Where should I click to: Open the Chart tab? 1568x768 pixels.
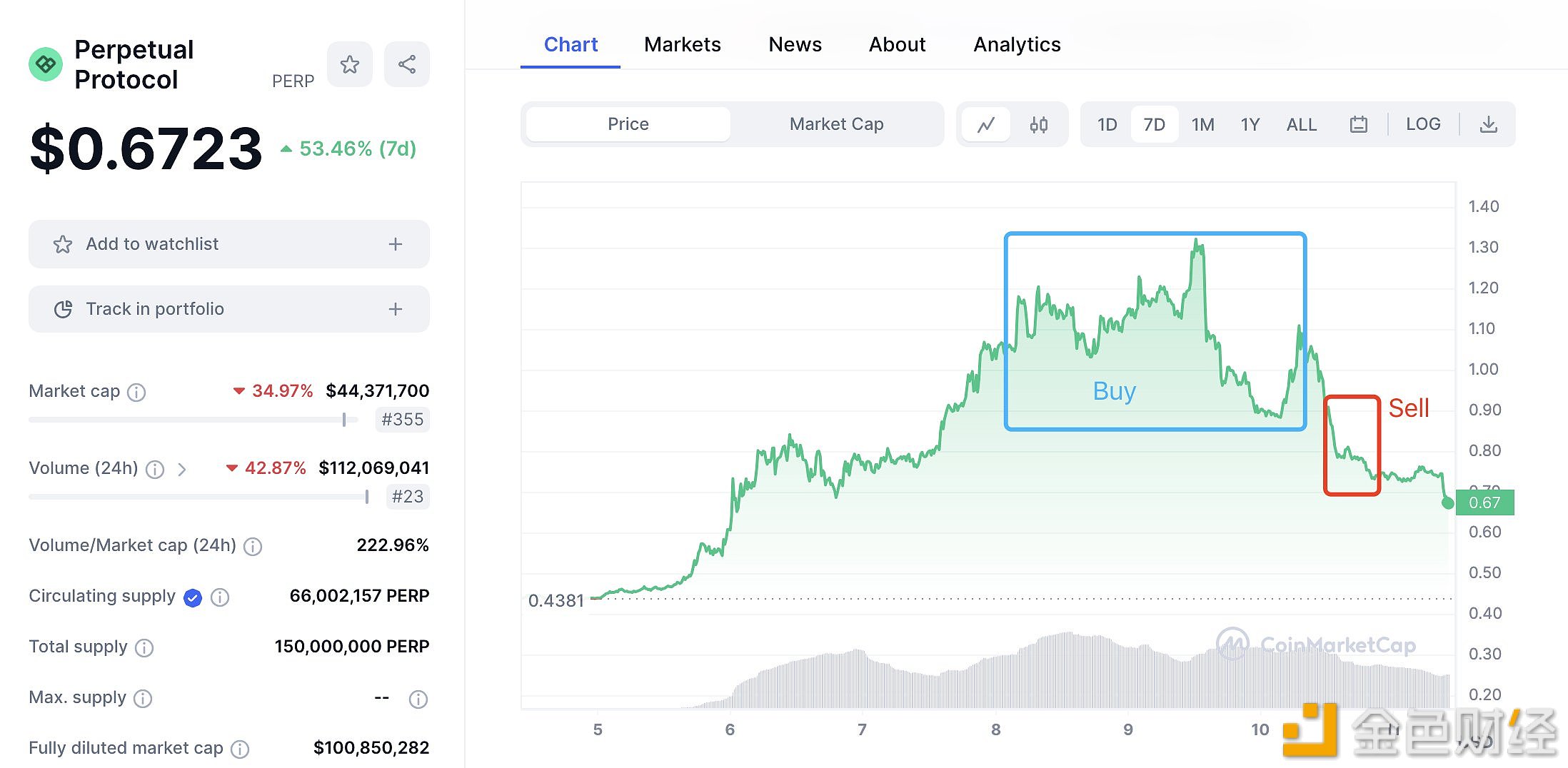pyautogui.click(x=571, y=44)
